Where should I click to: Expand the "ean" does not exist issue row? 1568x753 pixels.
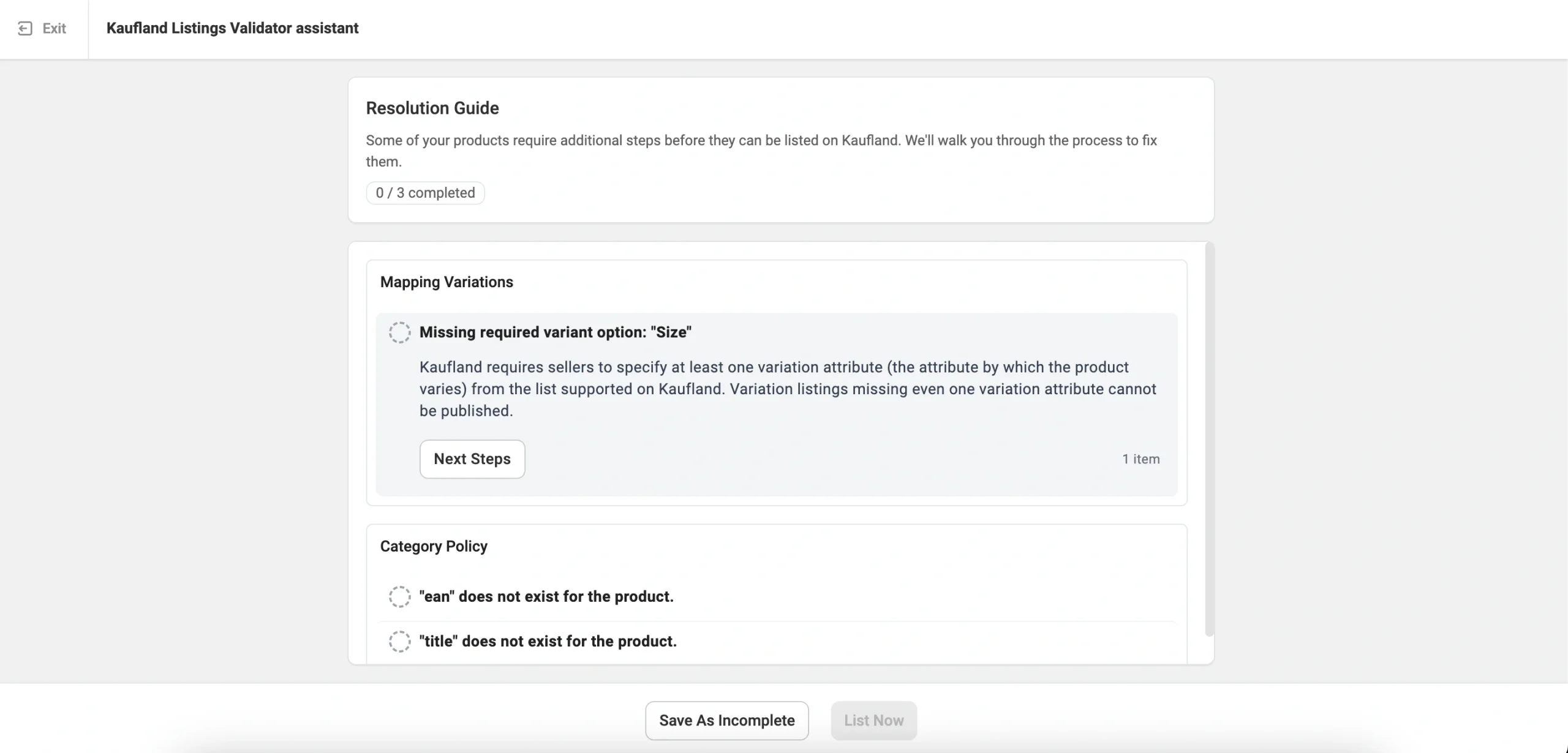point(546,596)
